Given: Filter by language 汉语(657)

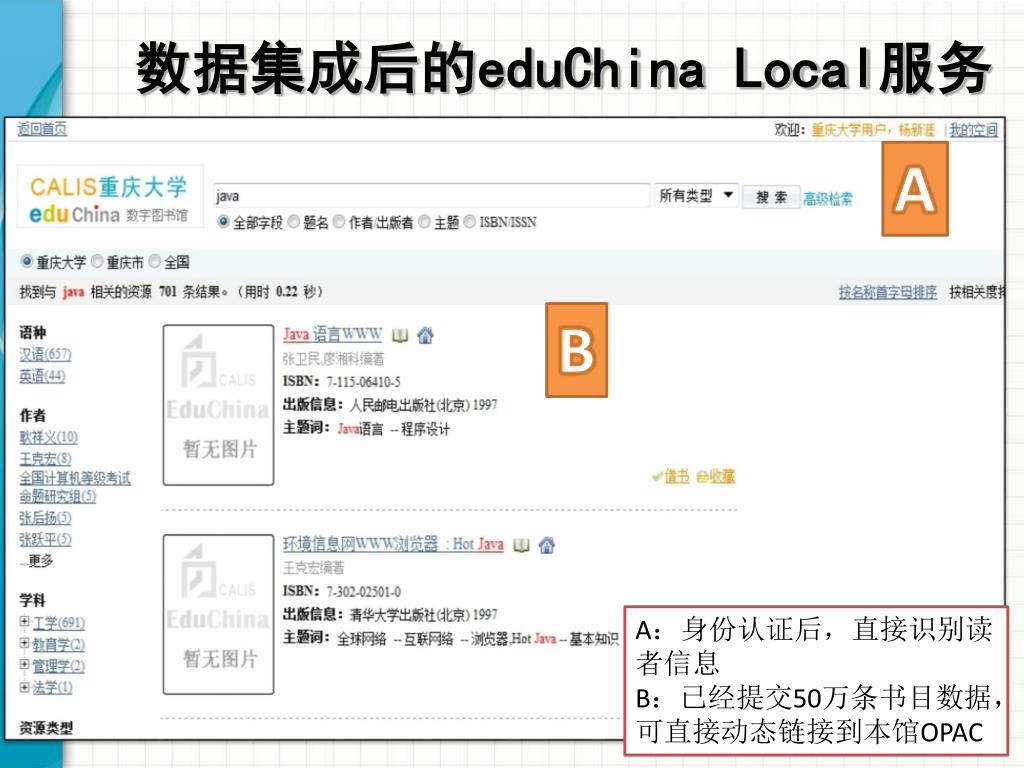Looking at the screenshot, I should (45, 355).
